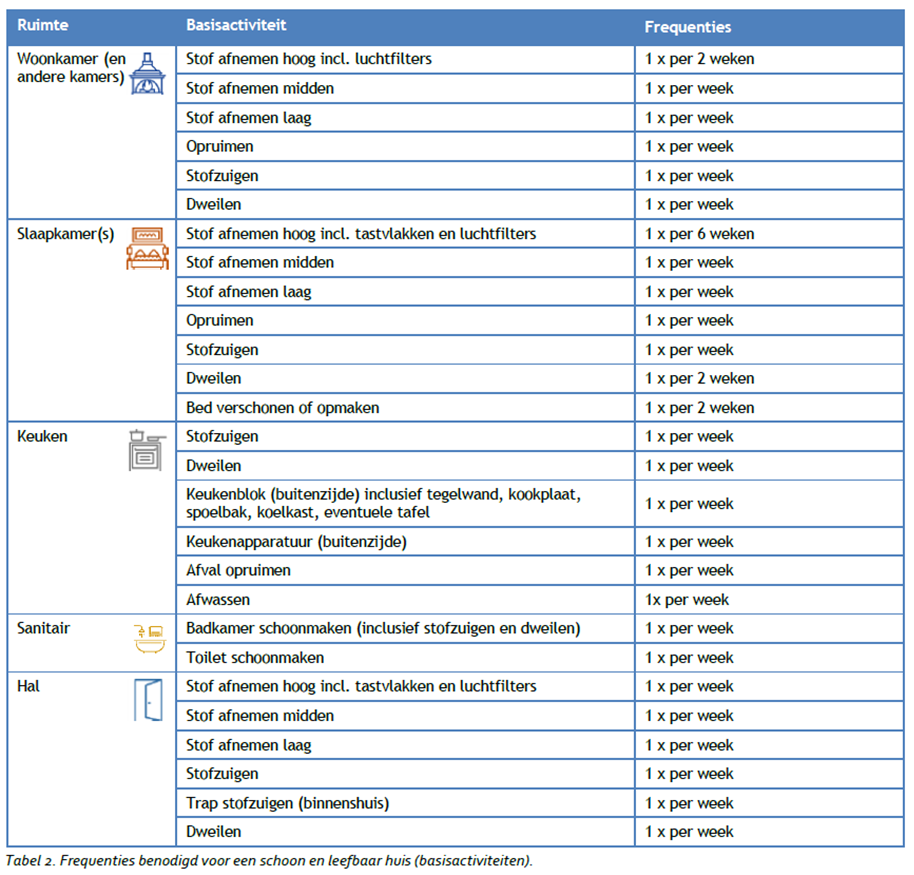
Task: Click the 'Tabel 2' caption below the table
Action: coord(270,860)
